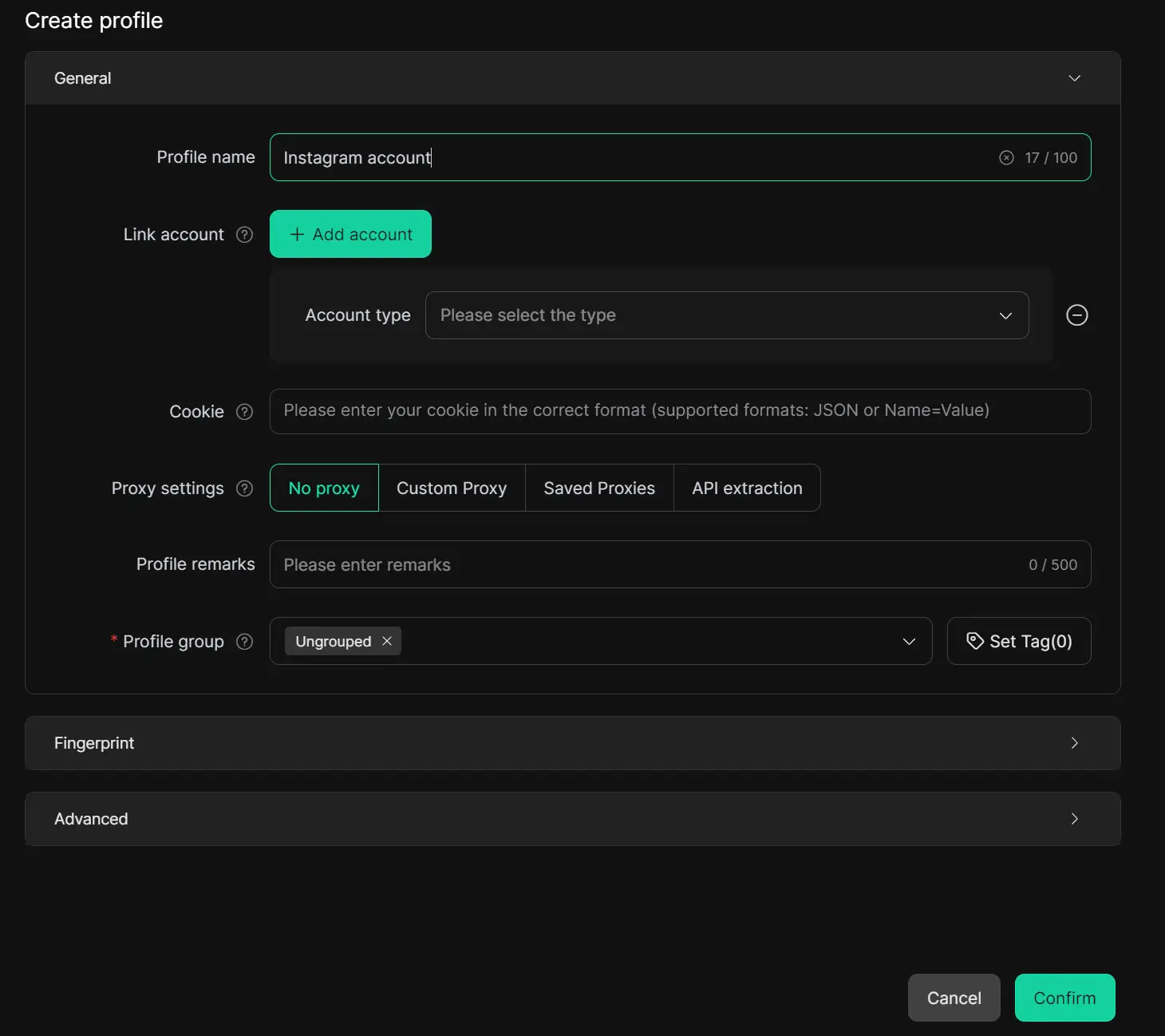Select the No proxy option

[324, 488]
